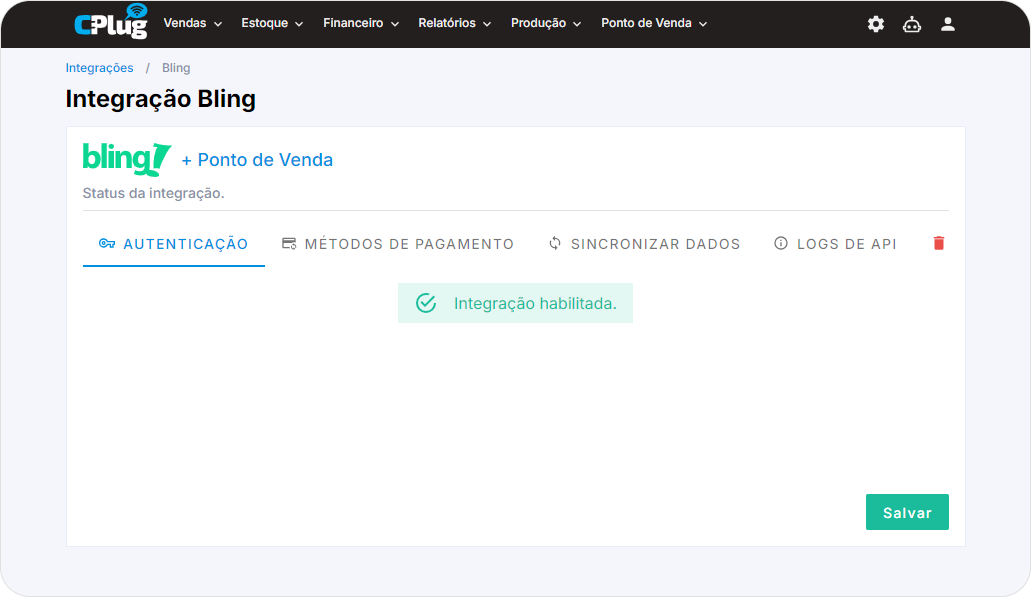Click the Bling logo
The image size is (1031, 597).
pyautogui.click(x=127, y=159)
